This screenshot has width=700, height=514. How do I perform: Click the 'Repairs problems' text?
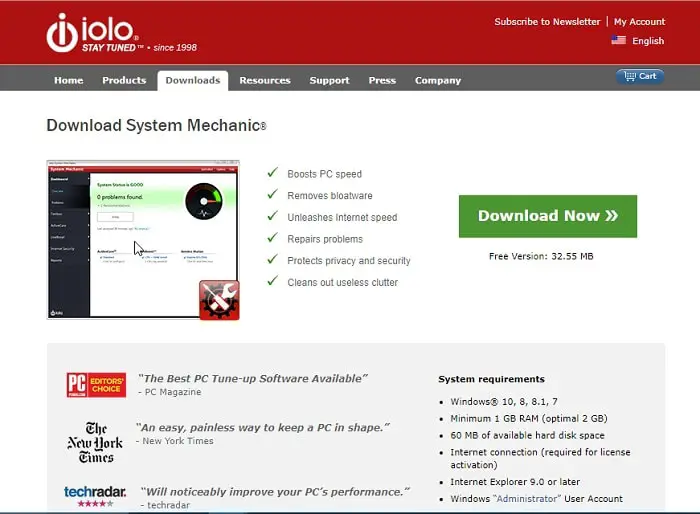pos(325,239)
